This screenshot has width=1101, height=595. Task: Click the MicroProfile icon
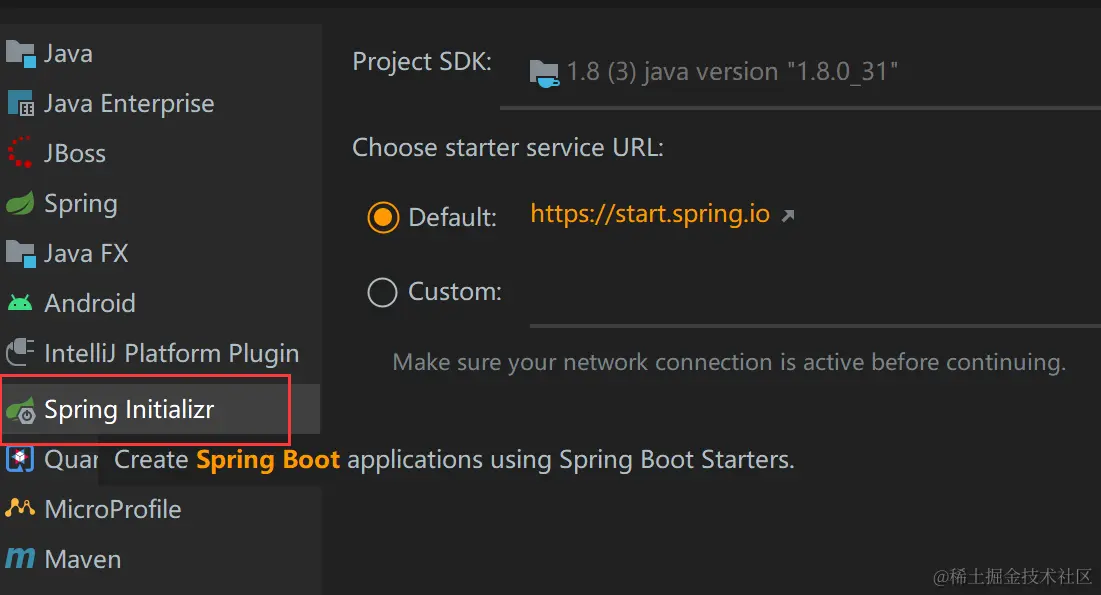(x=20, y=509)
